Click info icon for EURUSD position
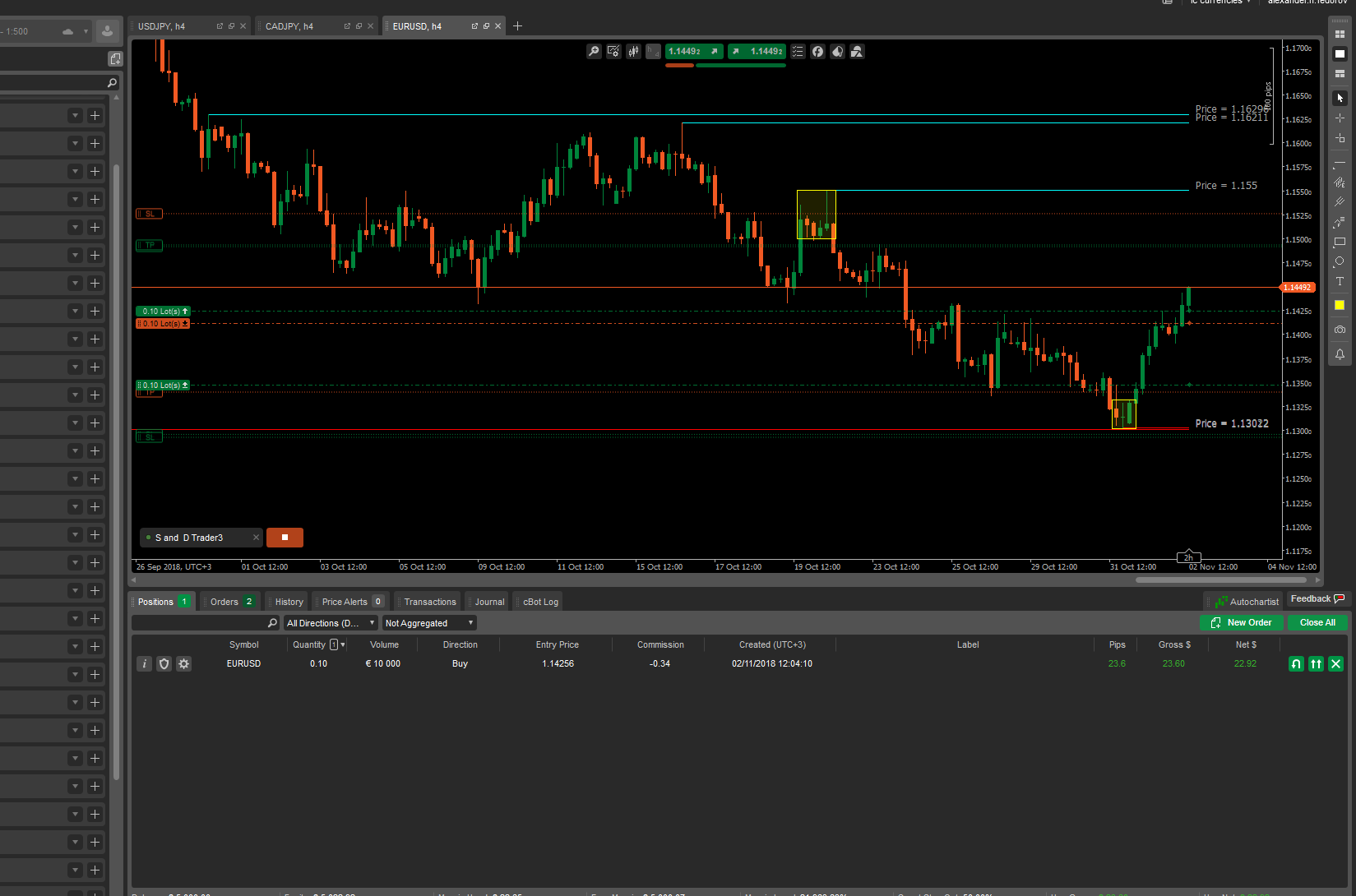Screen dimensions: 1356x896 (144, 663)
